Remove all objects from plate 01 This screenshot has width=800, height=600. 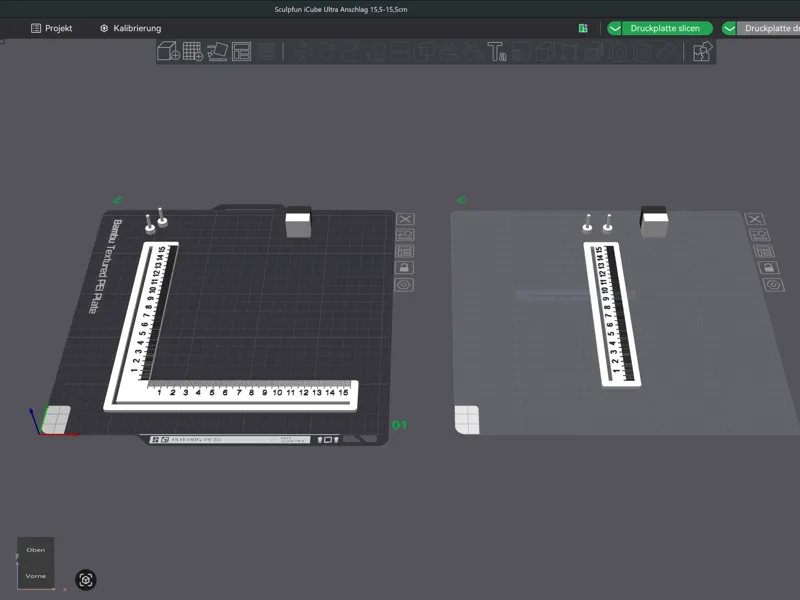(405, 219)
